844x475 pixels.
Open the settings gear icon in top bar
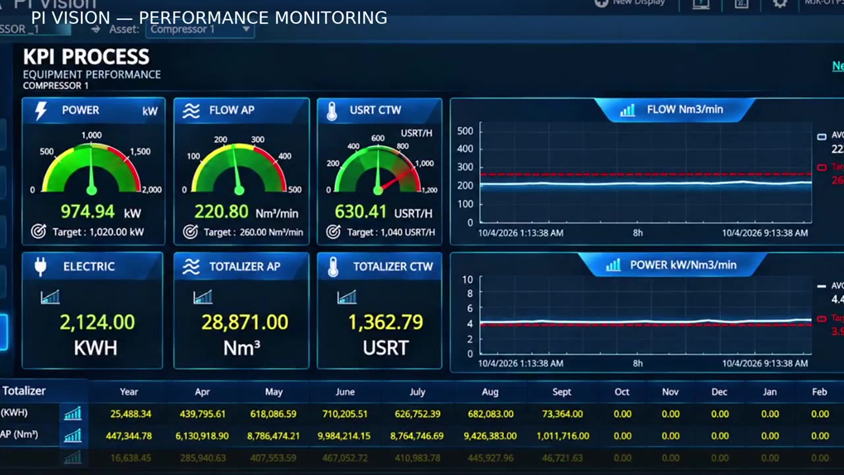(780, 3)
